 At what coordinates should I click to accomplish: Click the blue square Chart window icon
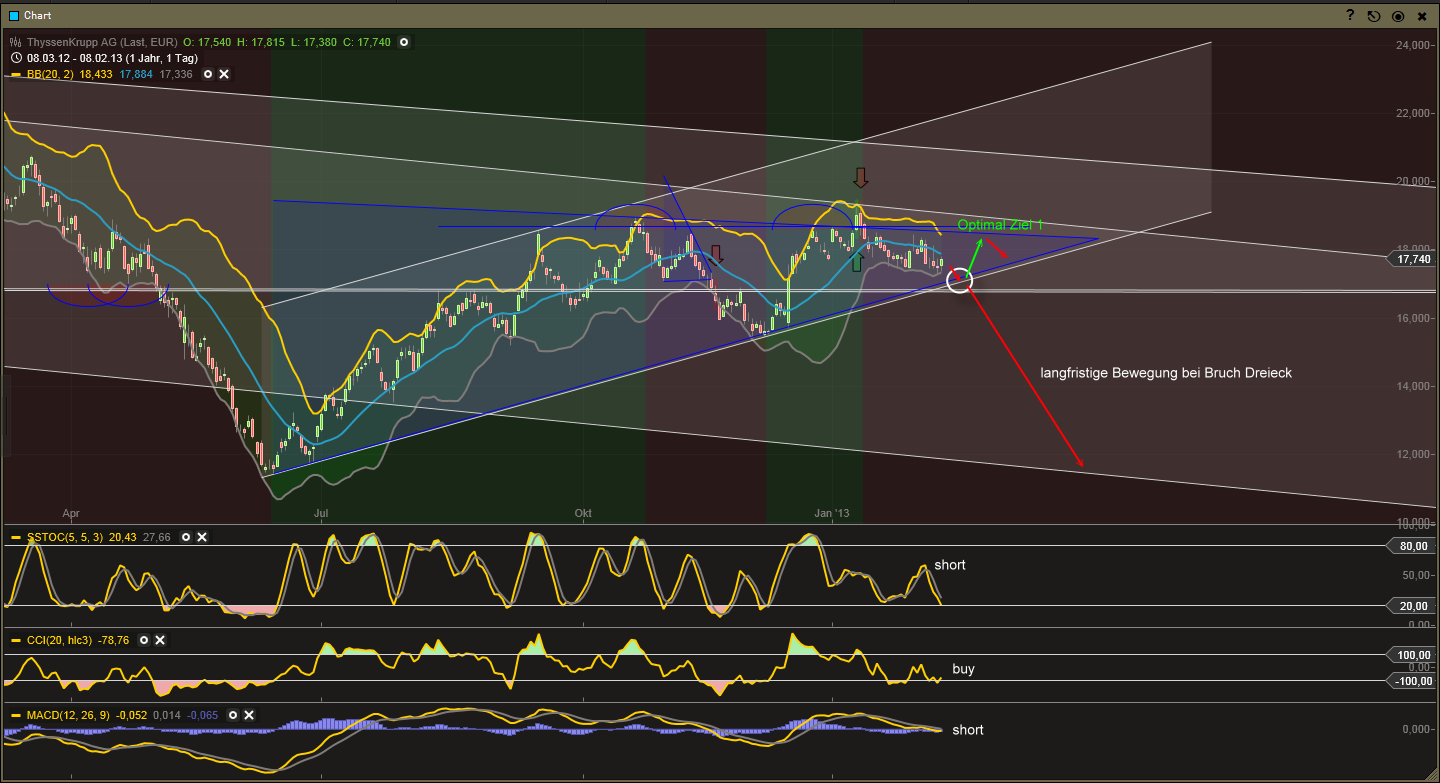pos(14,16)
